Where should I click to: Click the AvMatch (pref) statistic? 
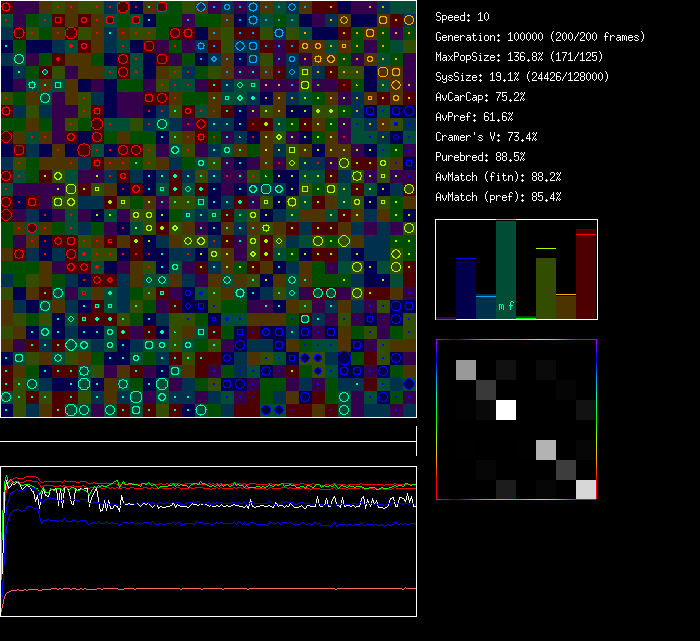(498, 197)
